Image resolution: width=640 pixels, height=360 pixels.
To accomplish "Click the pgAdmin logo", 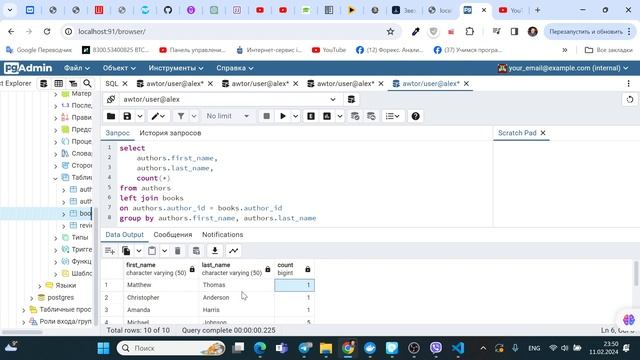I will coord(28,68).
